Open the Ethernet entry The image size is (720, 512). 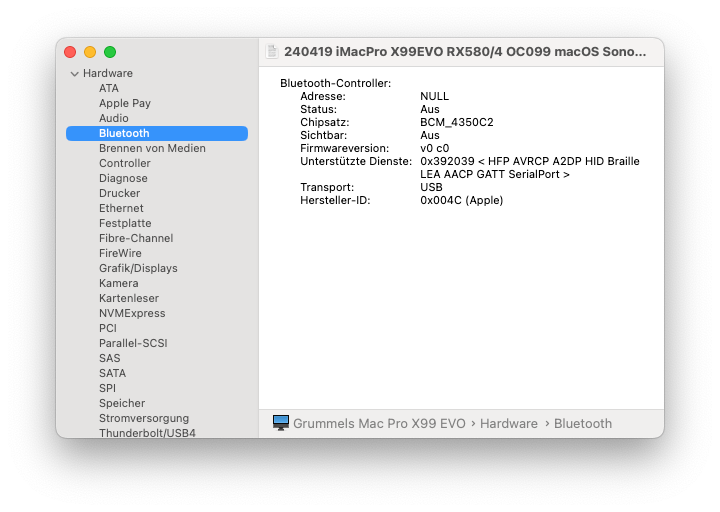[x=121, y=208]
